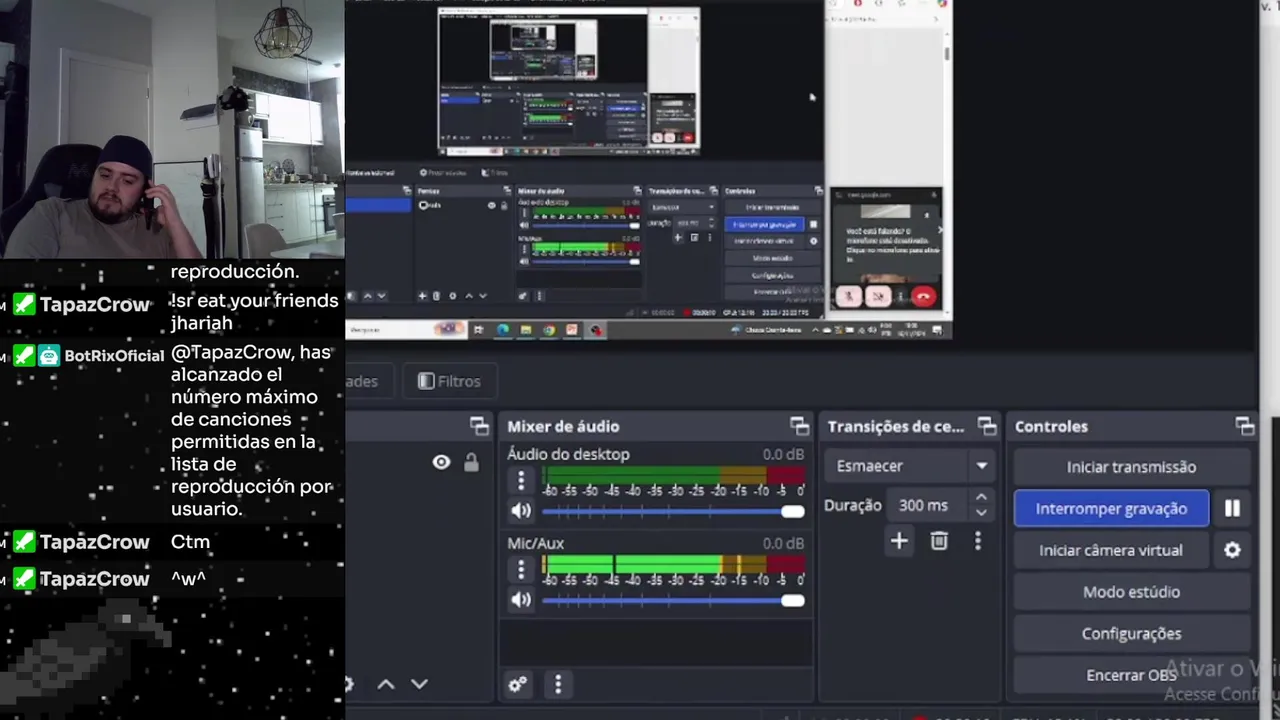Click the Mic/Aux 0.0 dB value
The image size is (1280, 720).
click(783, 543)
